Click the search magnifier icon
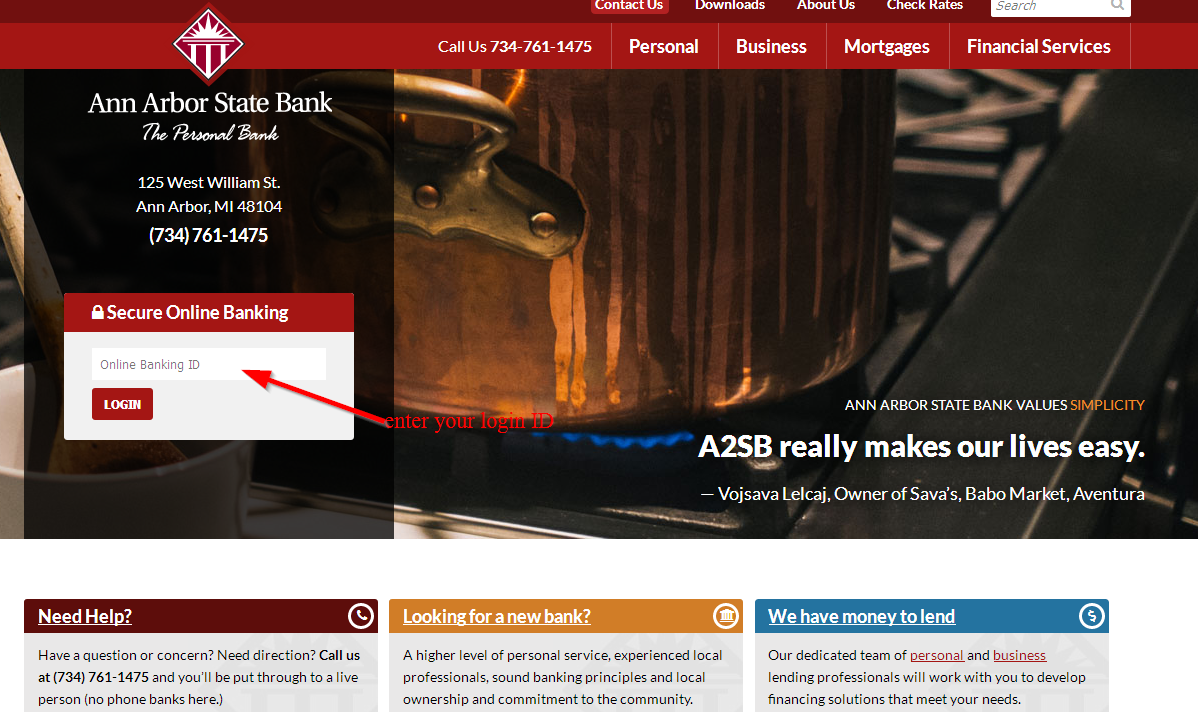Screen dimensions: 1198x712 click(1117, 5)
